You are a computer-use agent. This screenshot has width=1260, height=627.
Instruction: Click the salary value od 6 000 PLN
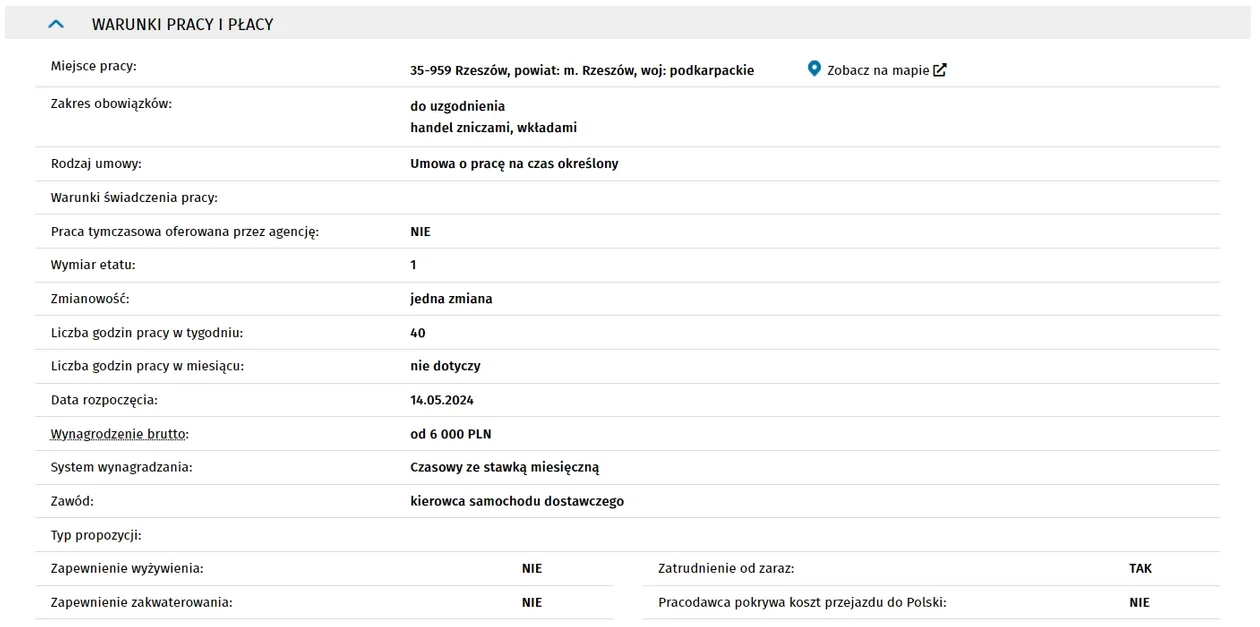451,434
